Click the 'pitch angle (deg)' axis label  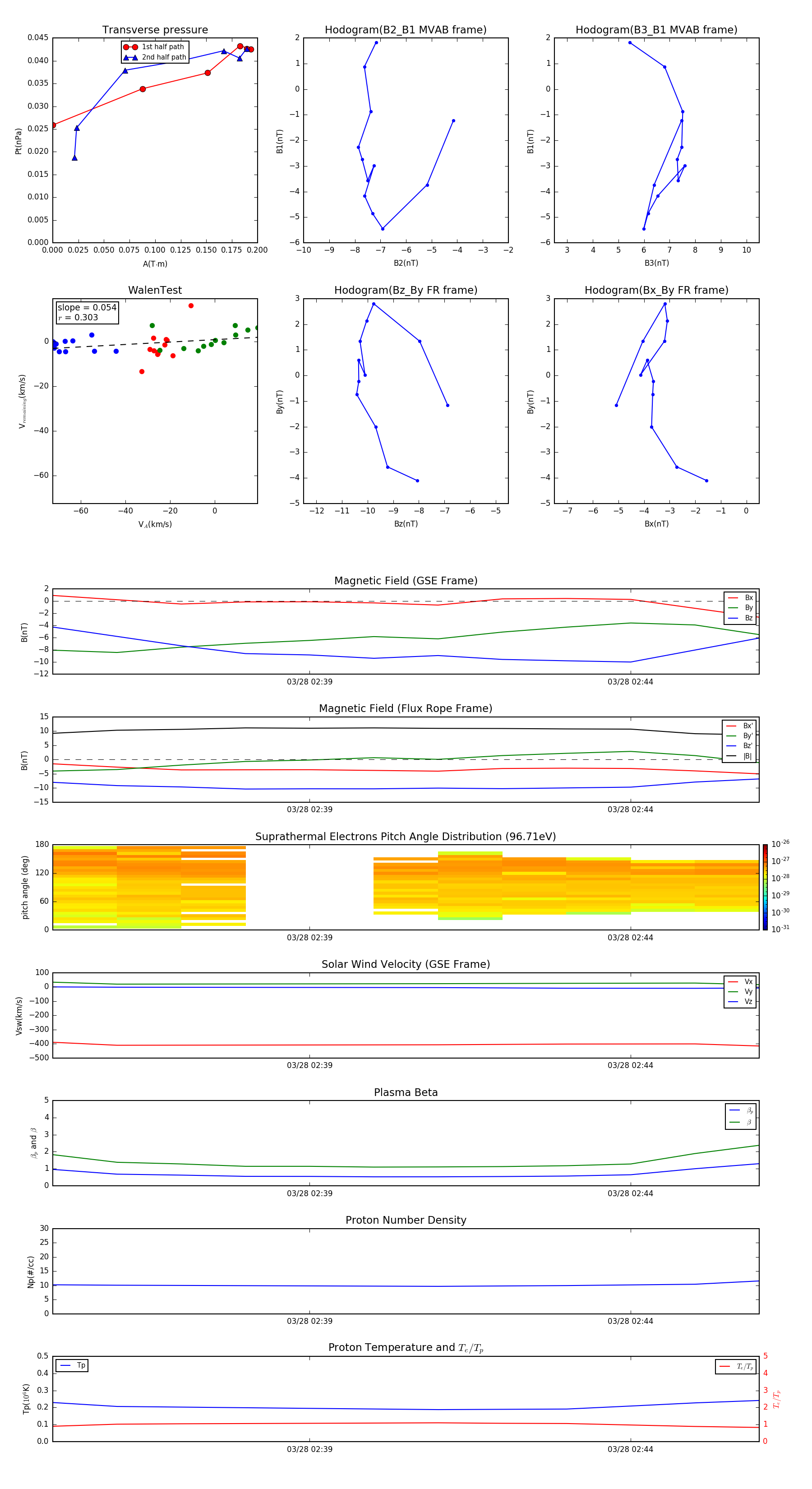25,887
